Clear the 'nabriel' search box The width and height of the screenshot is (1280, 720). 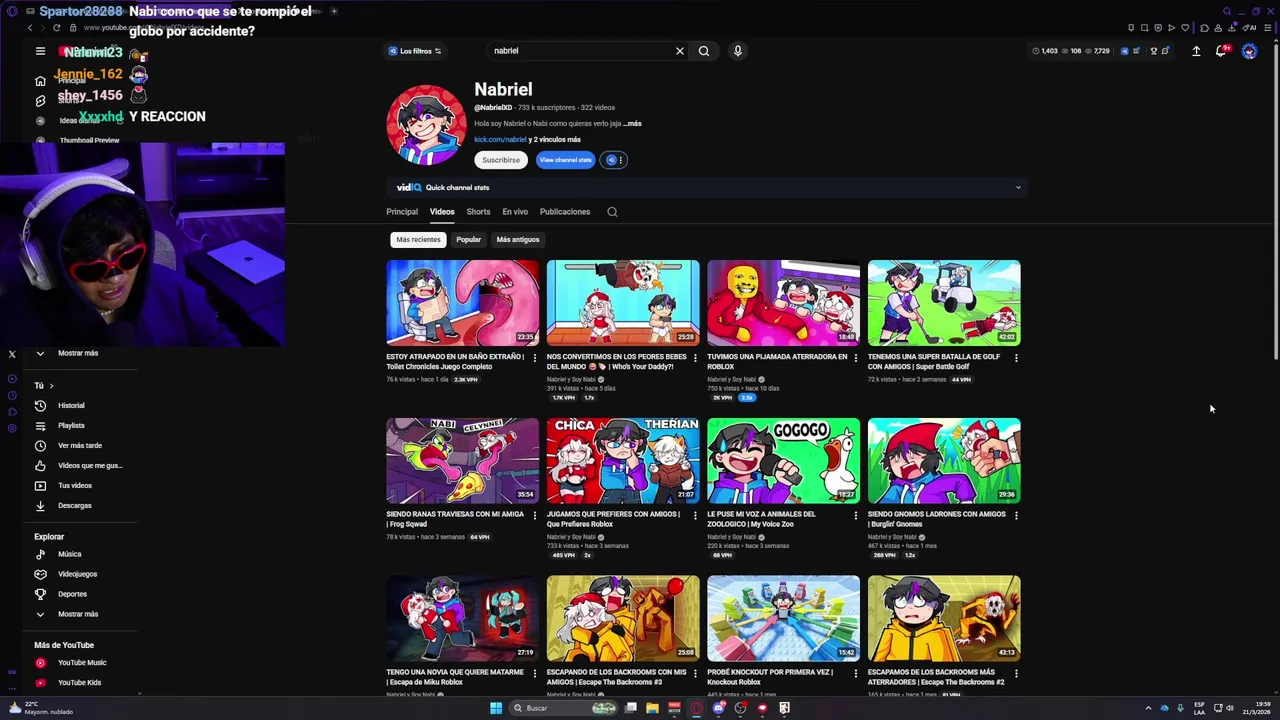click(x=680, y=51)
